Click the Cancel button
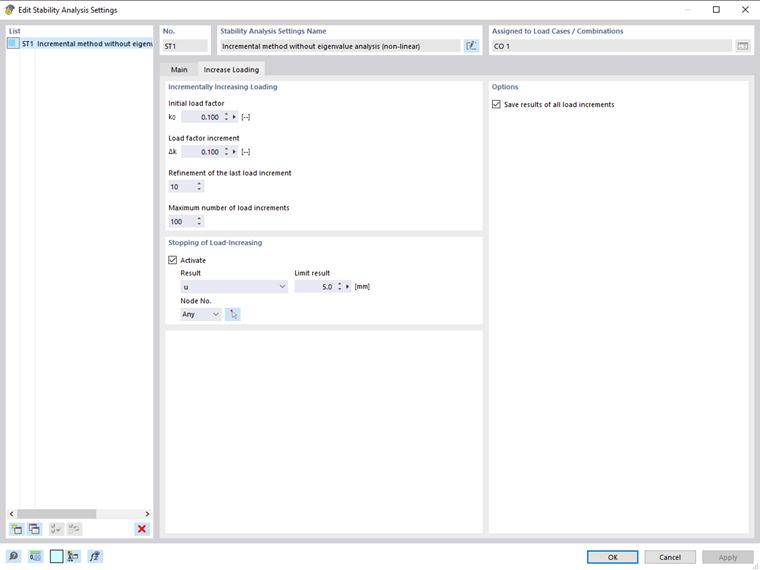 tap(670, 557)
